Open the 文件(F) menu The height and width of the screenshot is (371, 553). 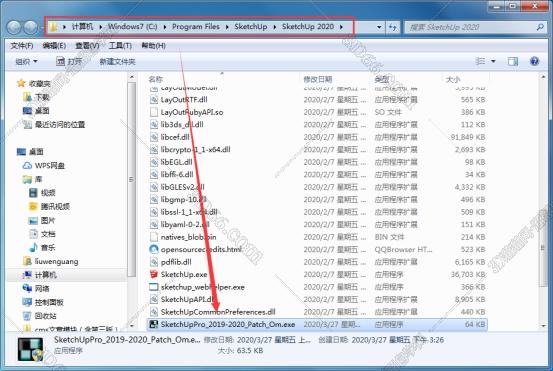pos(22,45)
